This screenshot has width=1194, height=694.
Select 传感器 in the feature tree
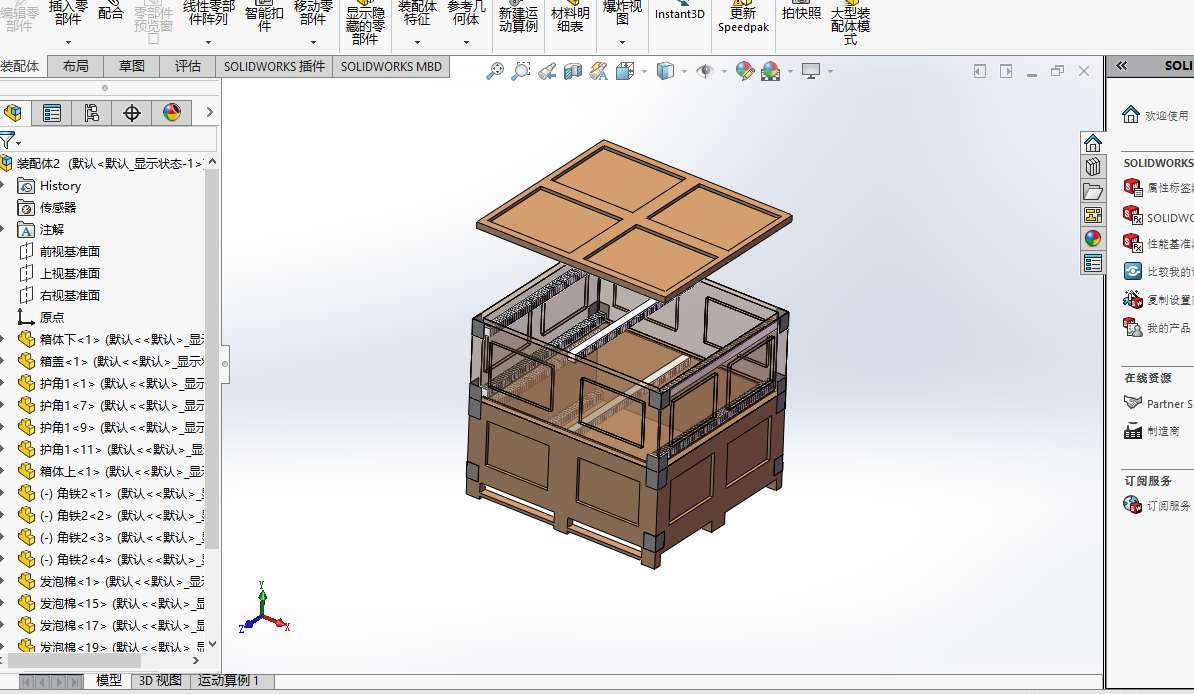click(58, 207)
